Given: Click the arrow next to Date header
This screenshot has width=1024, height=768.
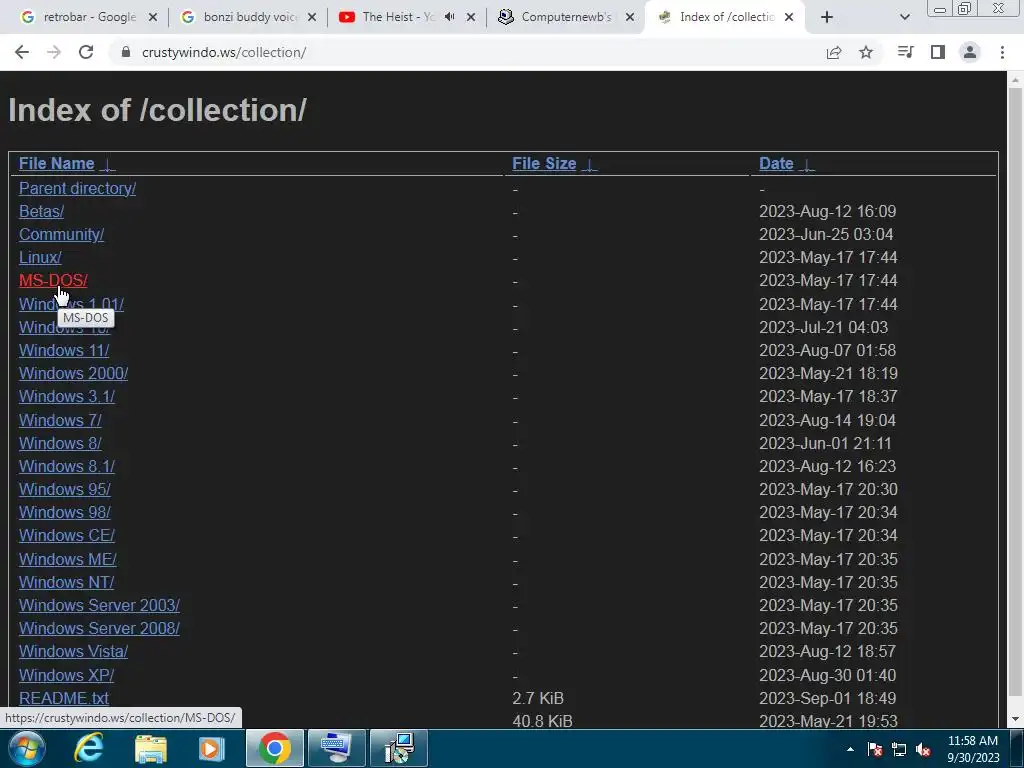Looking at the screenshot, I should click(807, 165).
